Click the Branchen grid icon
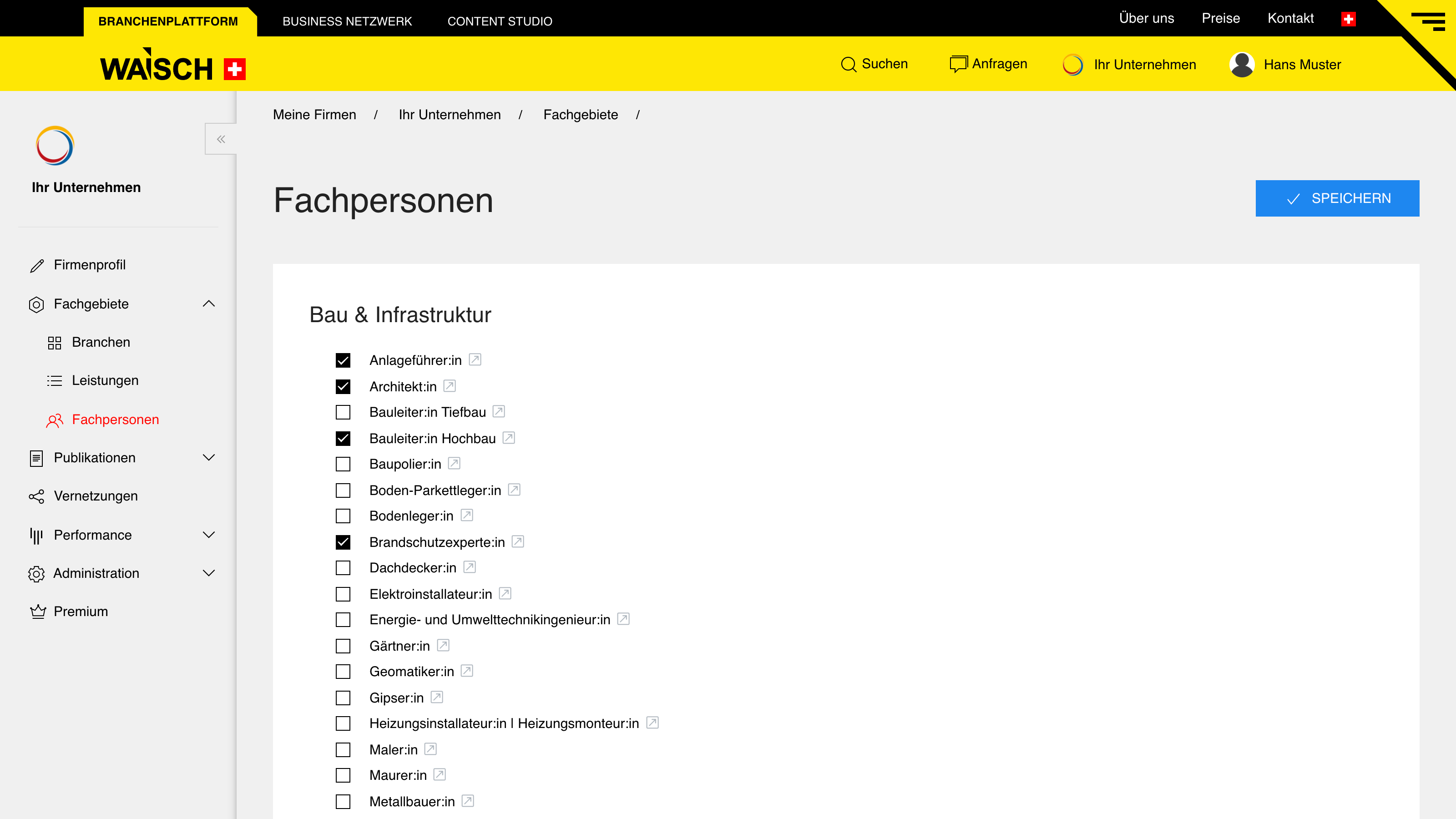This screenshot has width=1456, height=819. tap(54, 343)
